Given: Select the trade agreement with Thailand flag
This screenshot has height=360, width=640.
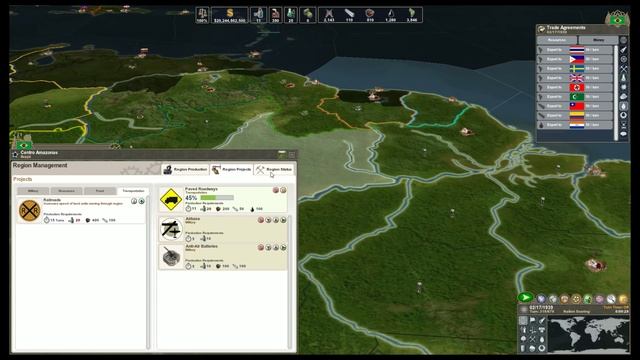Looking at the screenshot, I should (575, 50).
